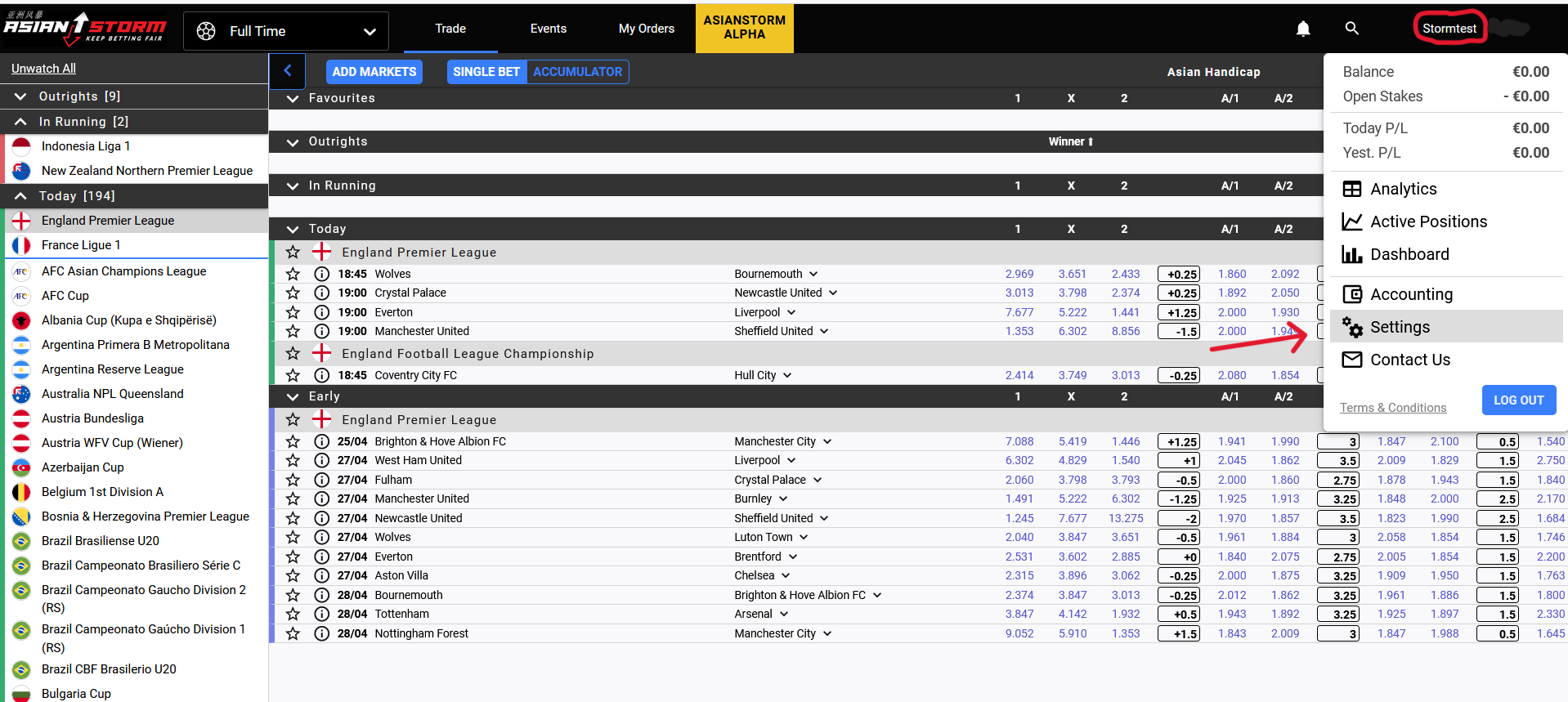Collapse the Today section in main panel
Screen dimensions: 1568x702
point(293,230)
